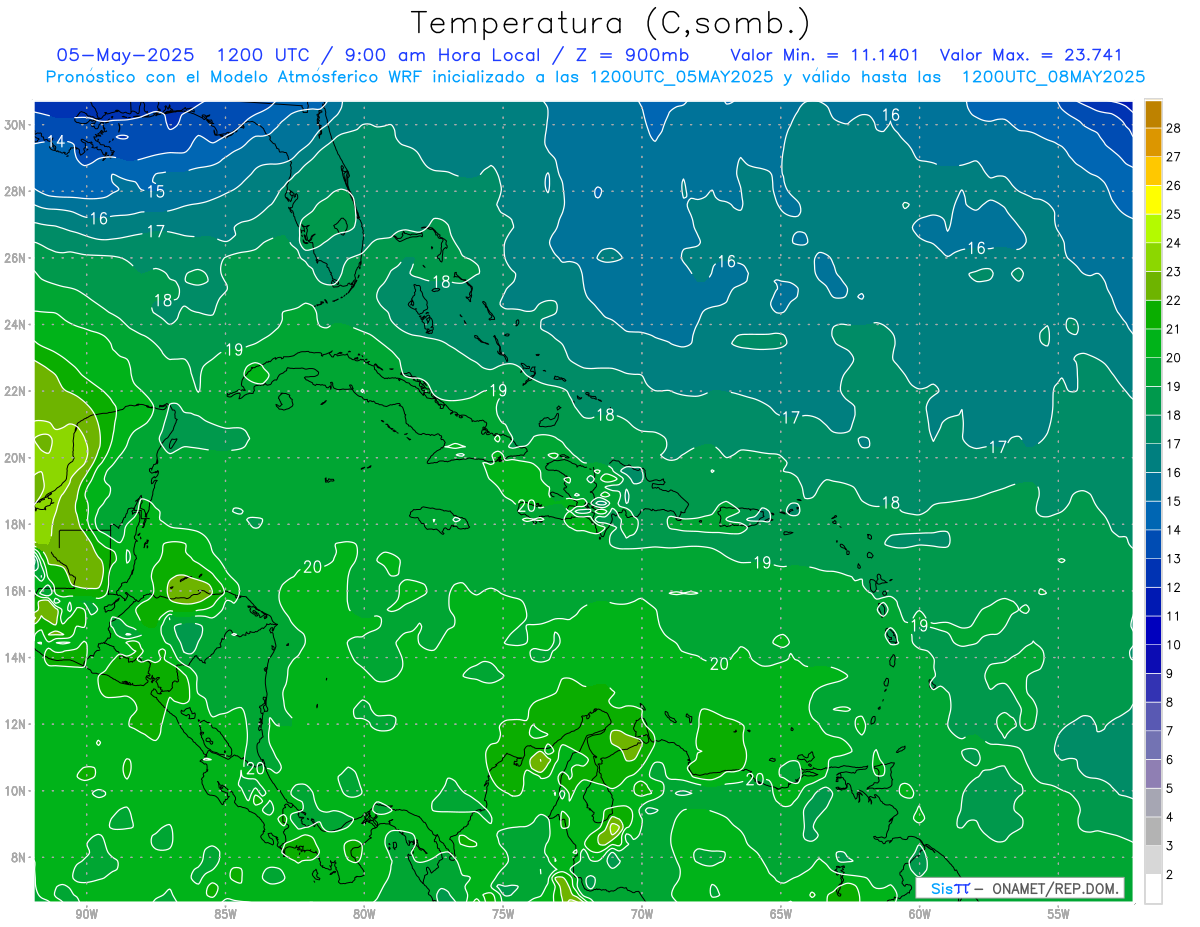Click the "16N" latitude axis label
The height and width of the screenshot is (927, 1200).
(16, 591)
